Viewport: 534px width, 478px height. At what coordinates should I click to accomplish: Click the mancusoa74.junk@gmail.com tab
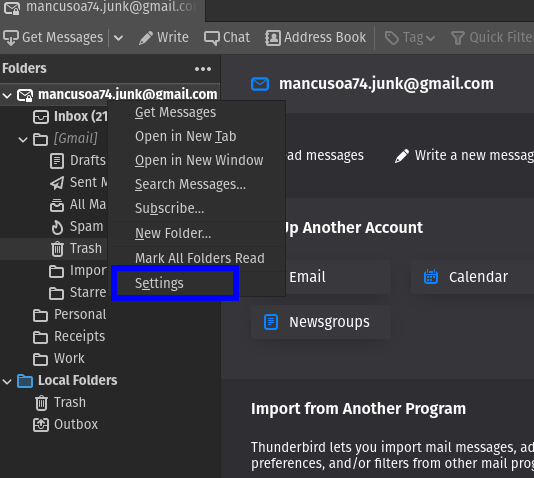pos(102,7)
